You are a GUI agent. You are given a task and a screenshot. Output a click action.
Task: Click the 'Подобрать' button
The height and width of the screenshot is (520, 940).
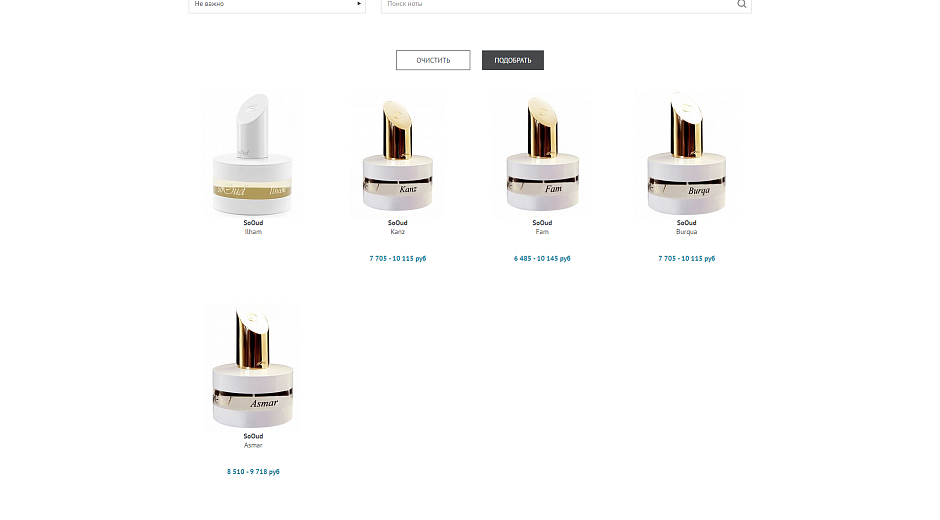(513, 60)
